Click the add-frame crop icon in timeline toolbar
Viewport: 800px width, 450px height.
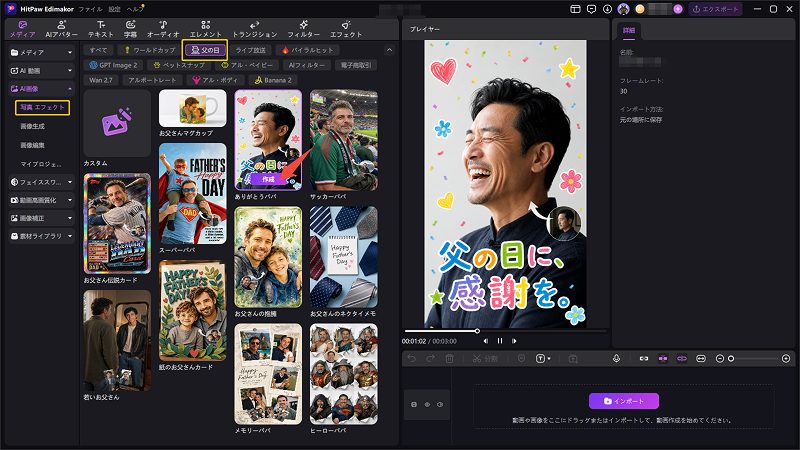(x=573, y=359)
